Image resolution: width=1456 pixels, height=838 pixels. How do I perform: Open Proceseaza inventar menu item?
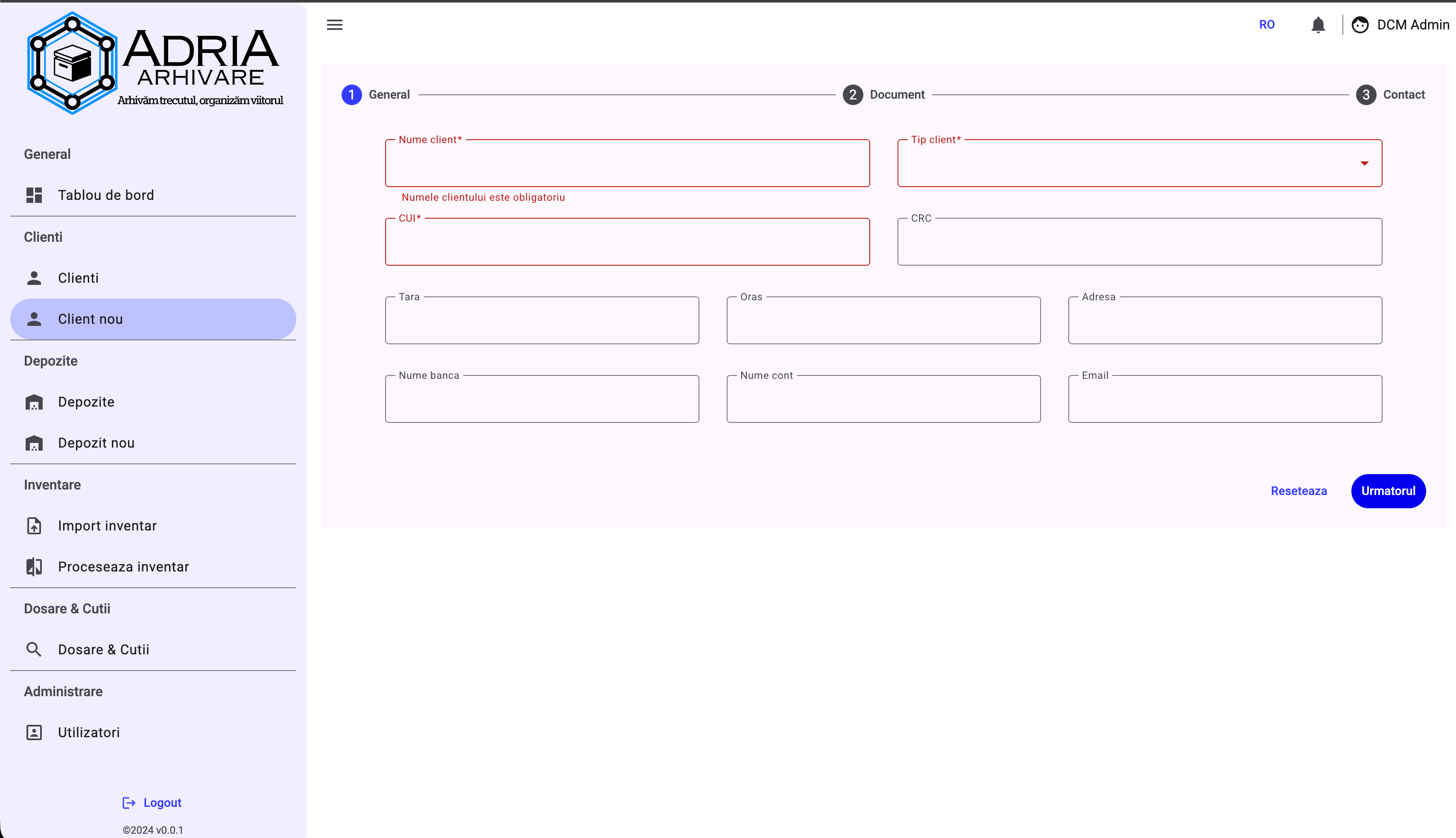pos(153,566)
